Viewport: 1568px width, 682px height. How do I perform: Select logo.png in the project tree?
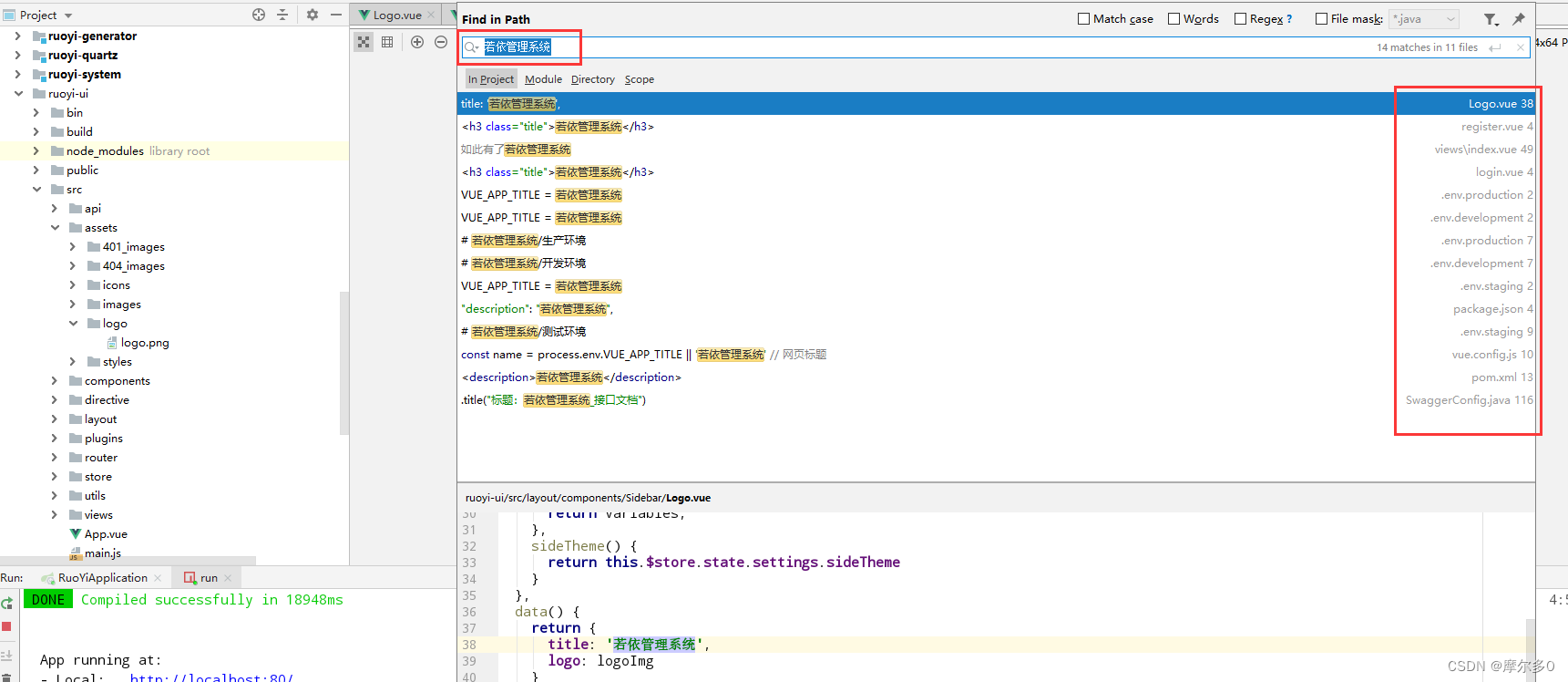[x=145, y=343]
